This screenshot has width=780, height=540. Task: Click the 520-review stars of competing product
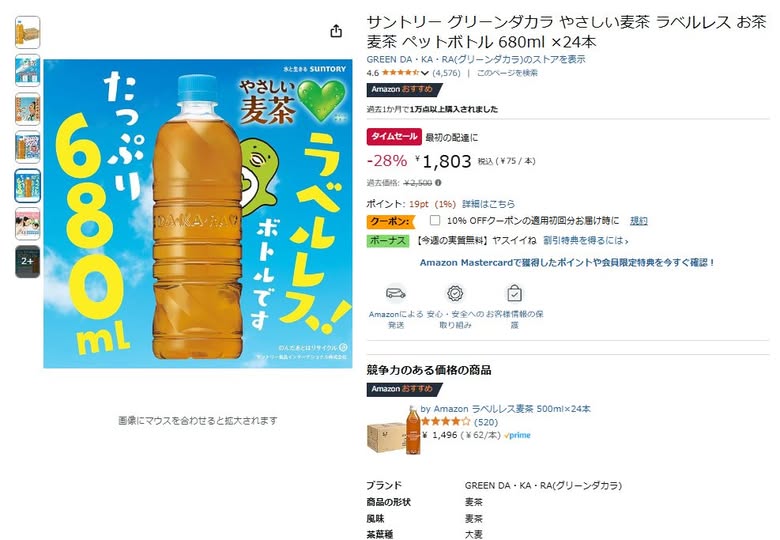(445, 422)
